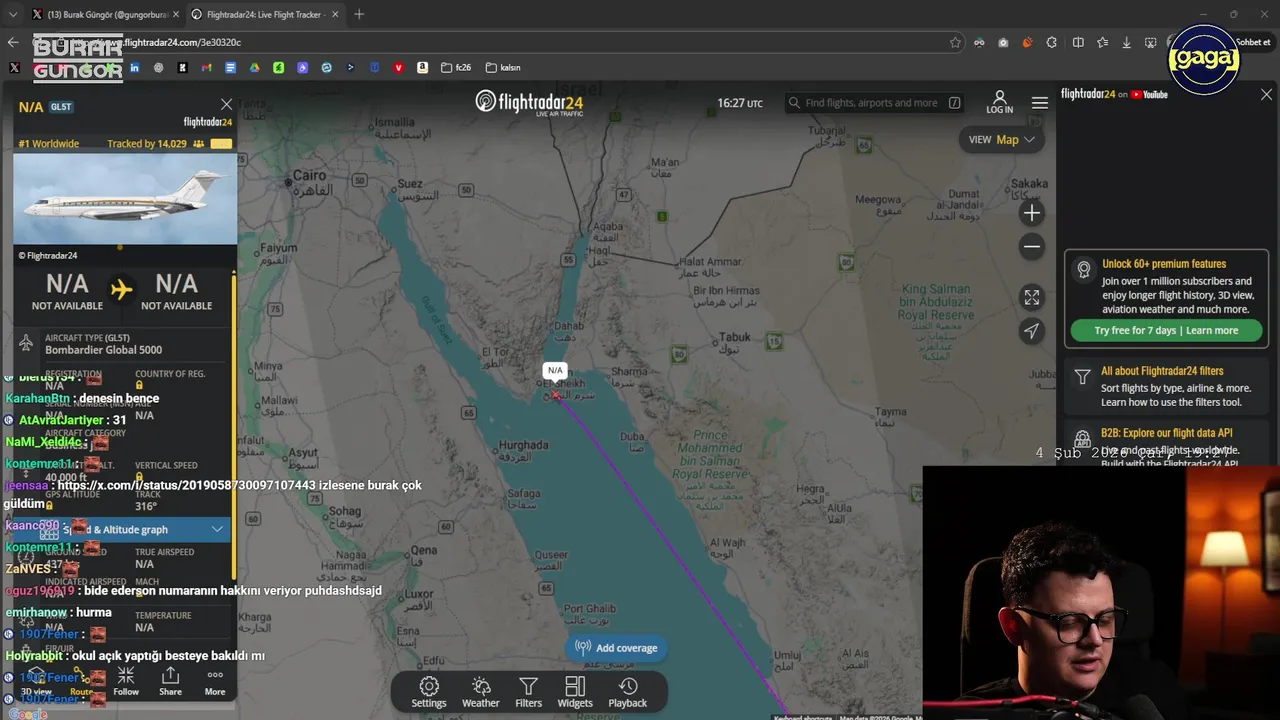This screenshot has width=1280, height=720.
Task: Open More options in flight panel
Action: [x=215, y=682]
